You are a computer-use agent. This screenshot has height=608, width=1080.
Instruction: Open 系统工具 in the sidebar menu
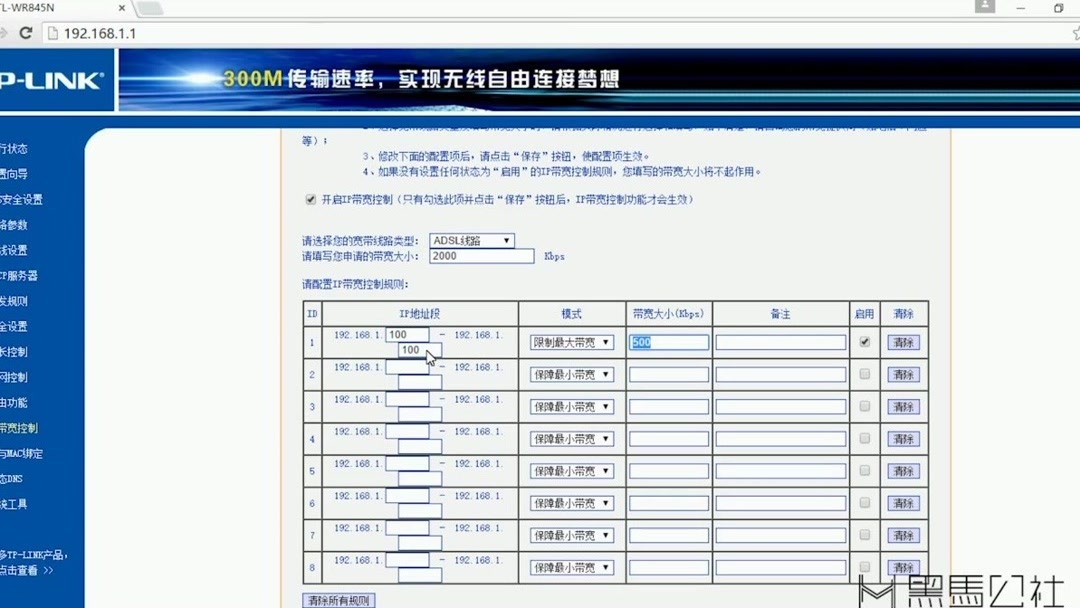[x=15, y=503]
